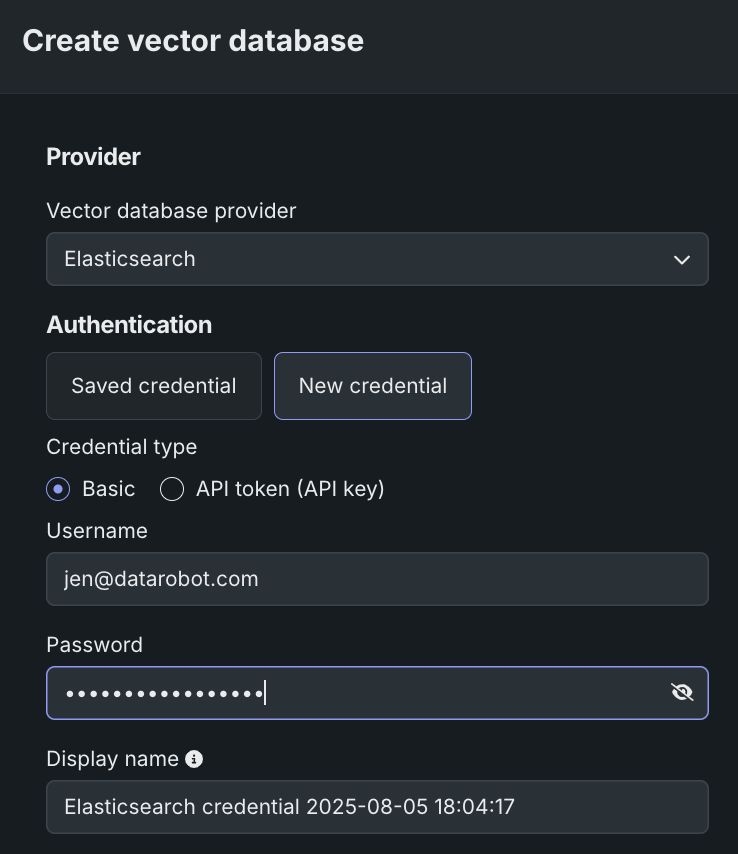Viewport: 738px width, 854px height.
Task: Click the 'Display name' label text
Action: pyautogui.click(x=112, y=759)
